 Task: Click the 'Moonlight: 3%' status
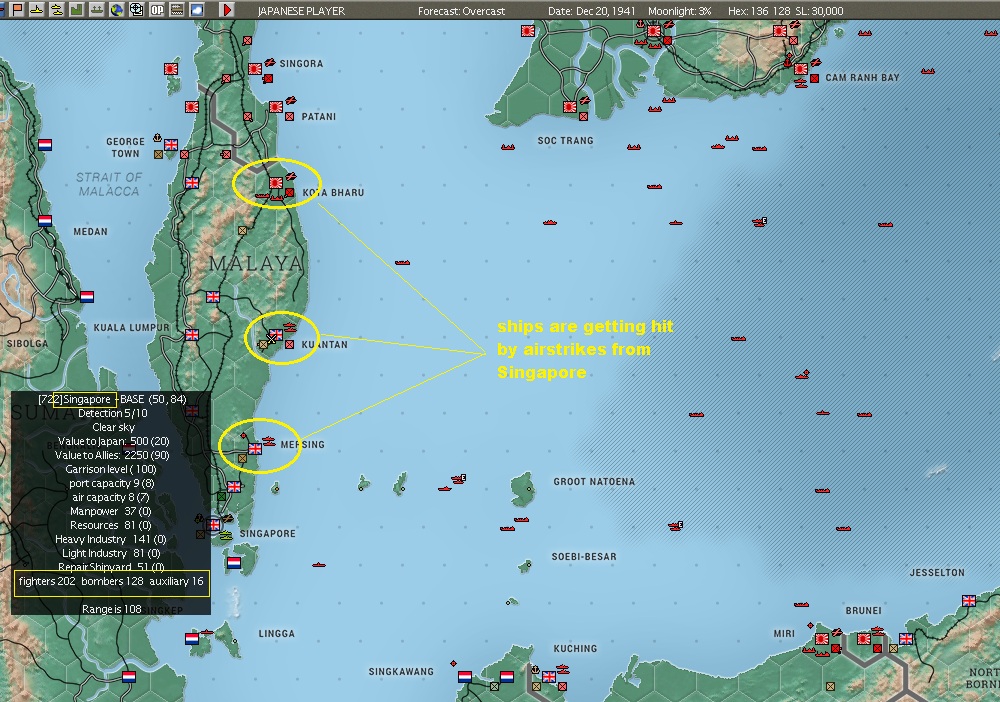(679, 11)
